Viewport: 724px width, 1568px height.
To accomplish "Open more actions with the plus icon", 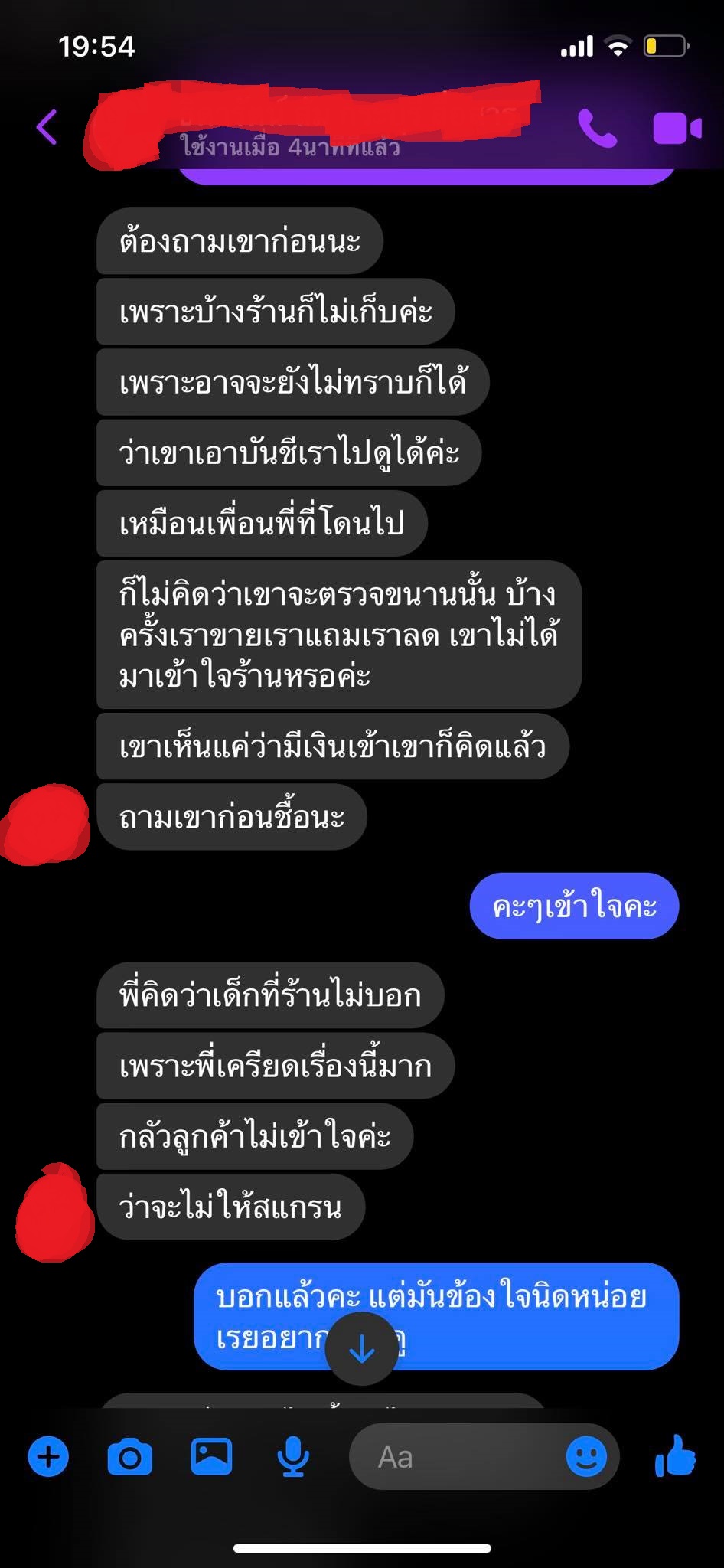I will [48, 1456].
